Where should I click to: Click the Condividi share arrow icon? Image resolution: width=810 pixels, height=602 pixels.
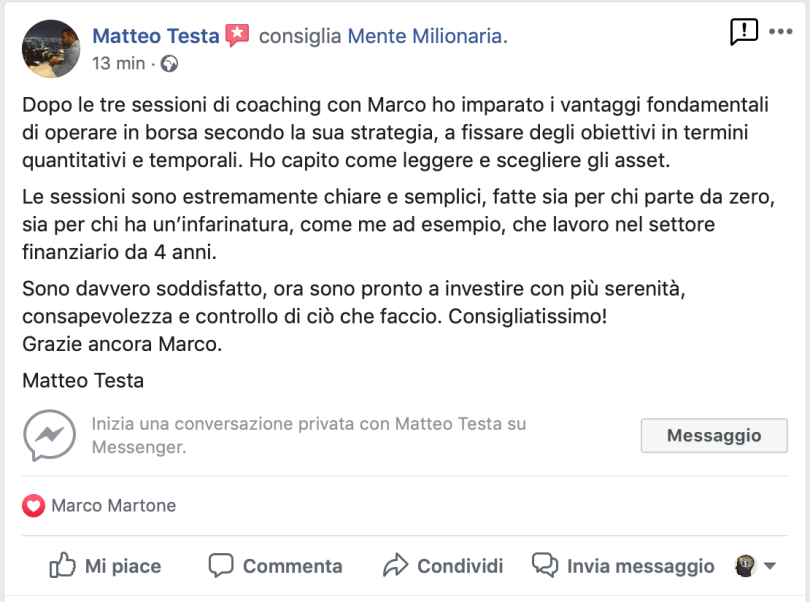[396, 565]
